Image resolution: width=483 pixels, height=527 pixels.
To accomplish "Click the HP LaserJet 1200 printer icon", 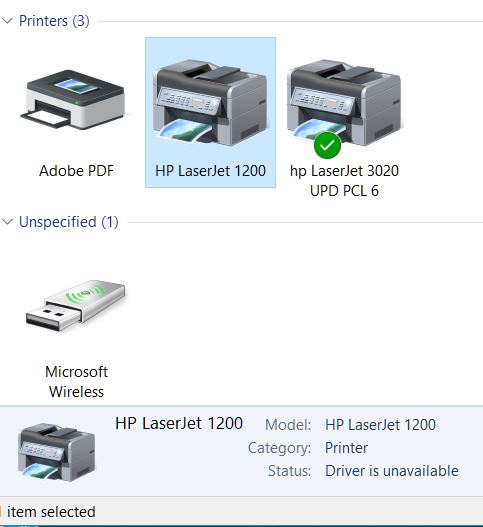I will tap(210, 103).
